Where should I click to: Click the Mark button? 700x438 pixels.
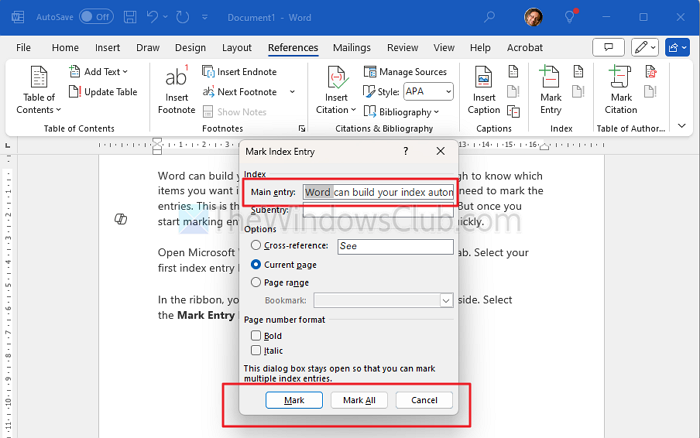pos(294,400)
